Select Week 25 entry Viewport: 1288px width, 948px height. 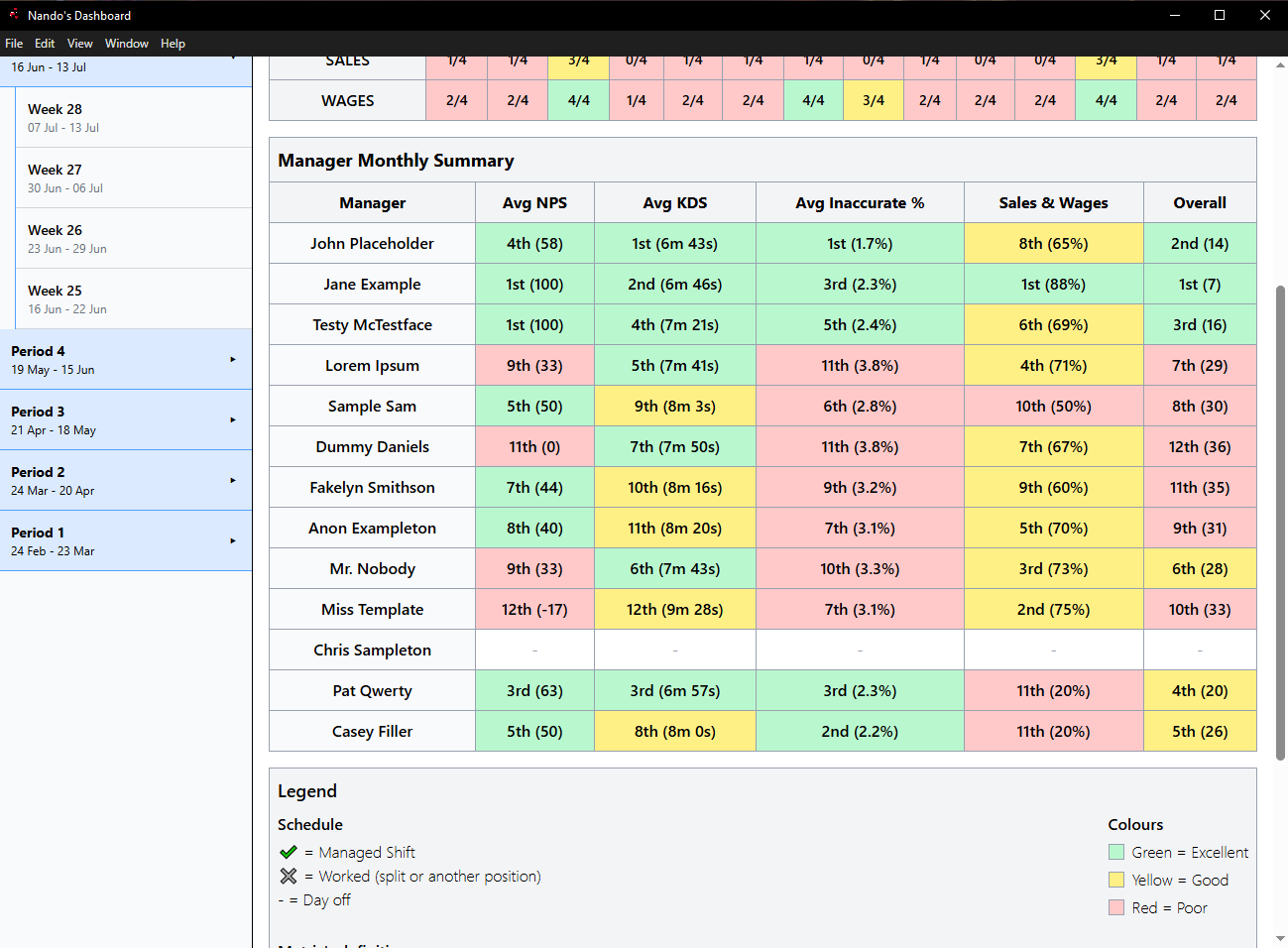[133, 298]
